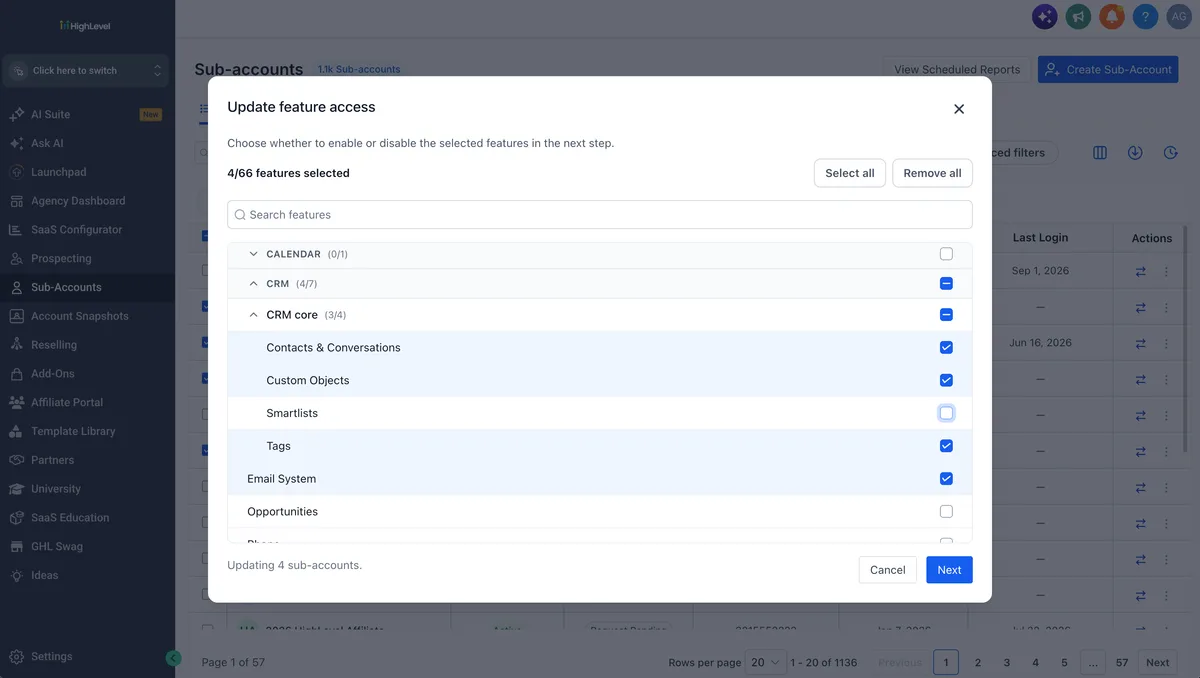The width and height of the screenshot is (1200, 678).
Task: Open the column manager icon beside filters
Action: pos(1100,153)
